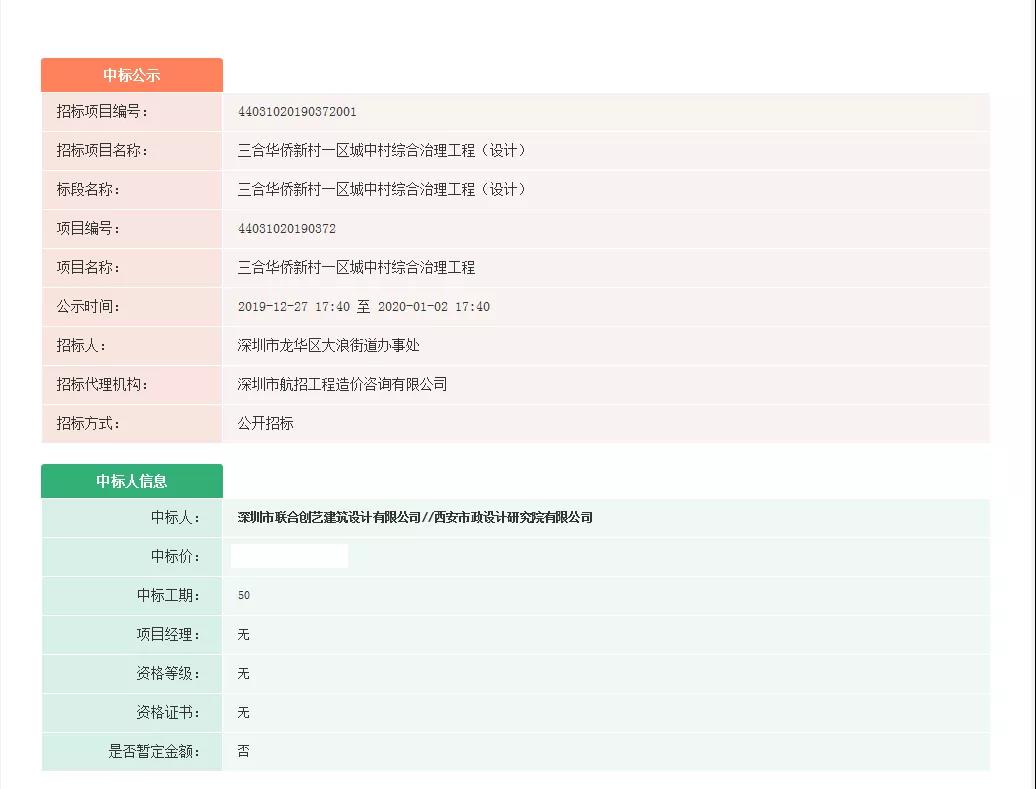
Task: Click the 中标价 label
Action: [x=176, y=556]
